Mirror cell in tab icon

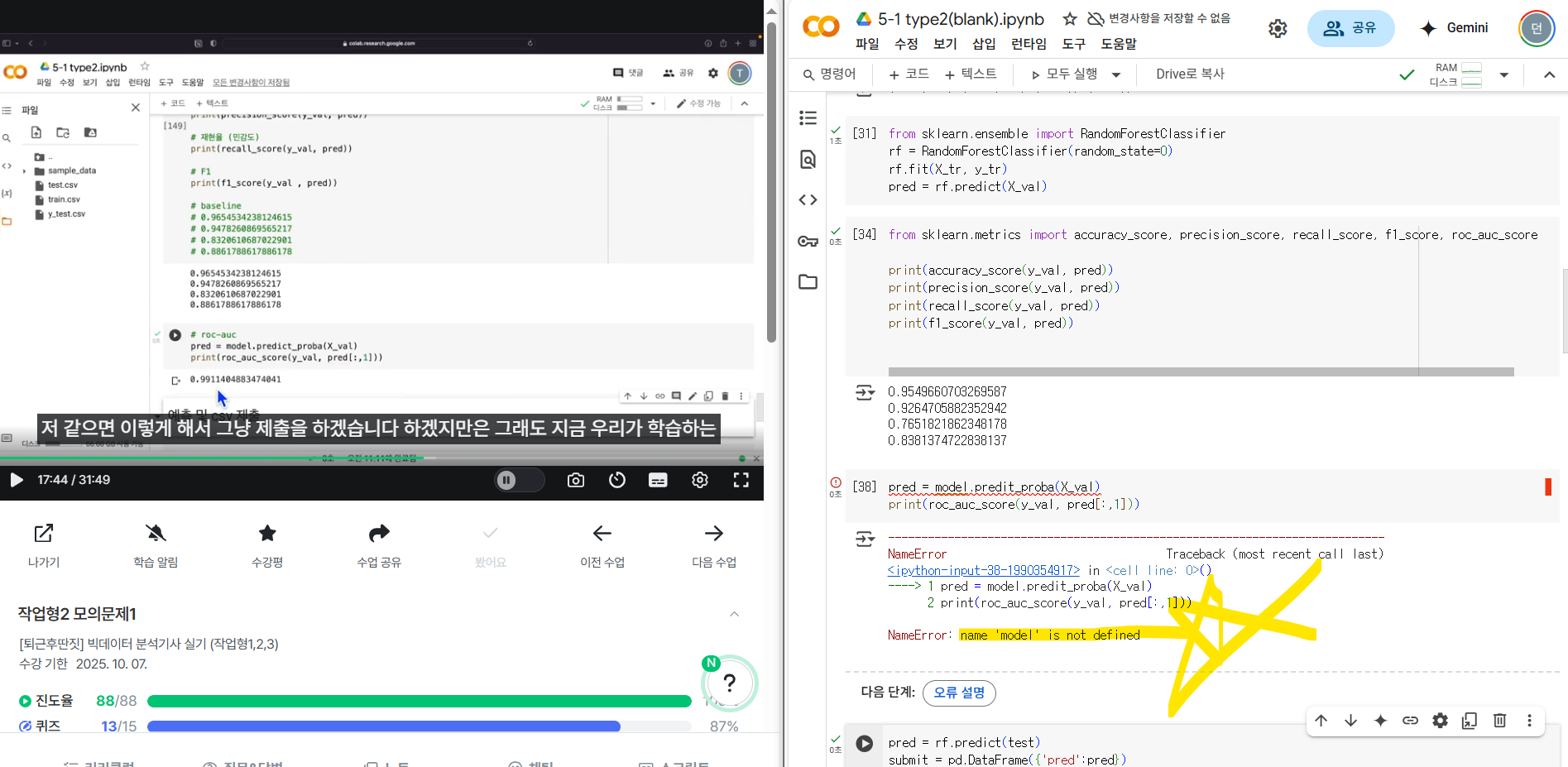(1470, 721)
